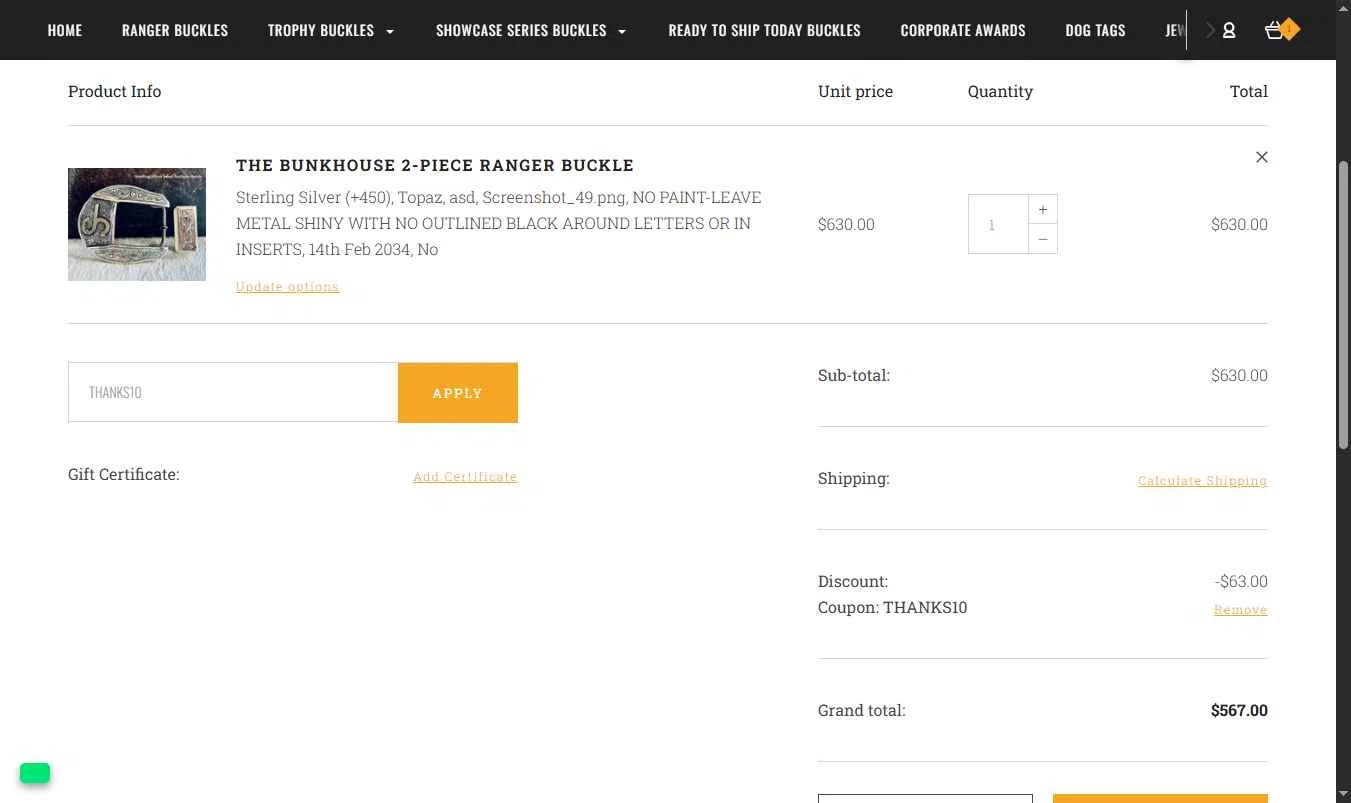The height and width of the screenshot is (803, 1351).
Task: Apply the coupon code
Action: [458, 393]
